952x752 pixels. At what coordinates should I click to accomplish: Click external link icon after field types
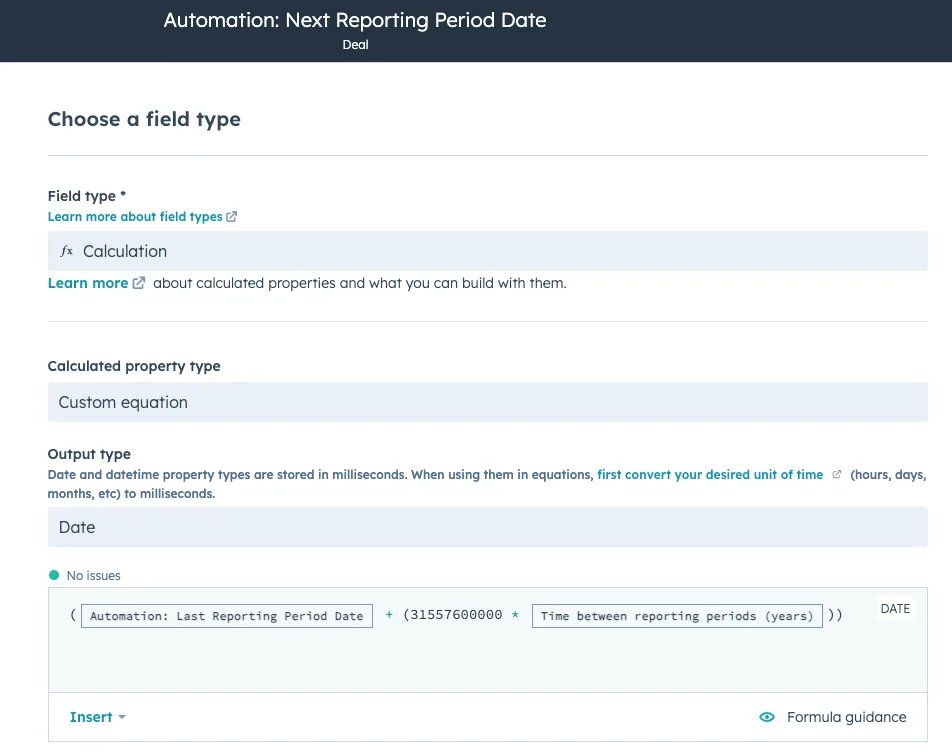(231, 217)
